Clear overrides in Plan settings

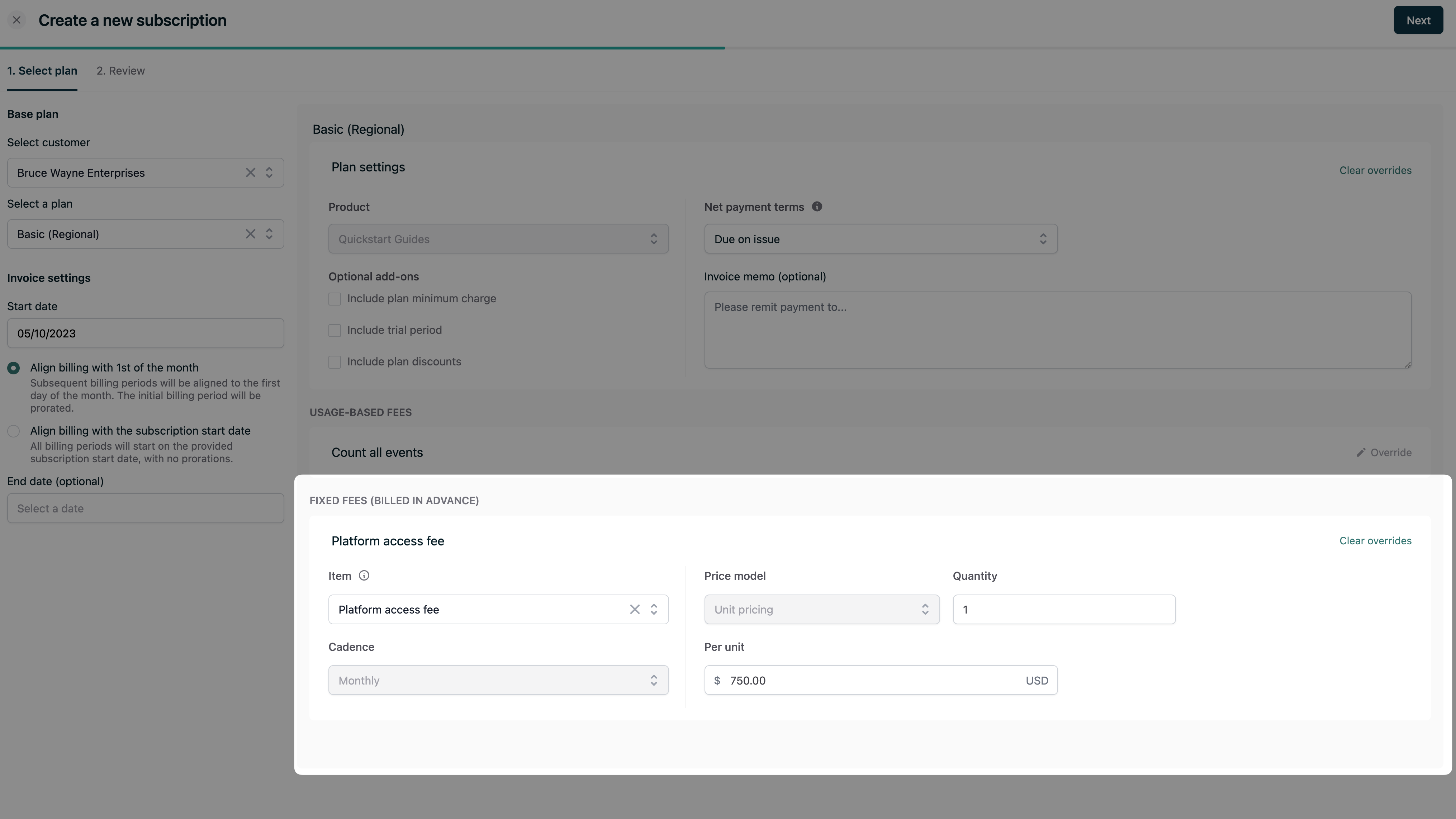1375,170
